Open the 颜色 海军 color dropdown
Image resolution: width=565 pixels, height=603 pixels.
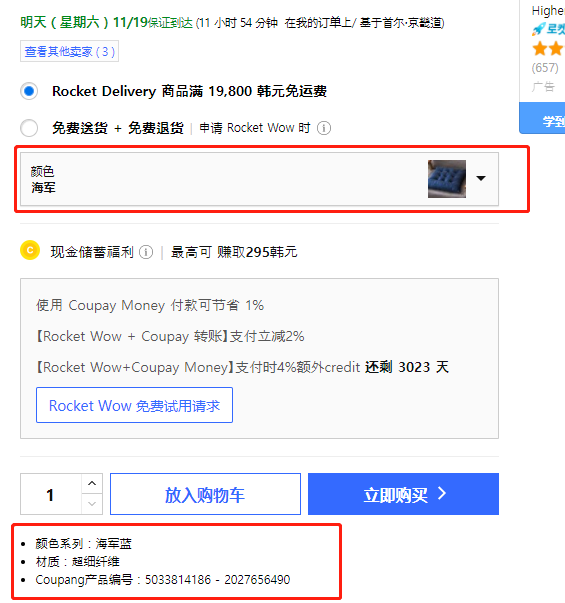pos(259,179)
